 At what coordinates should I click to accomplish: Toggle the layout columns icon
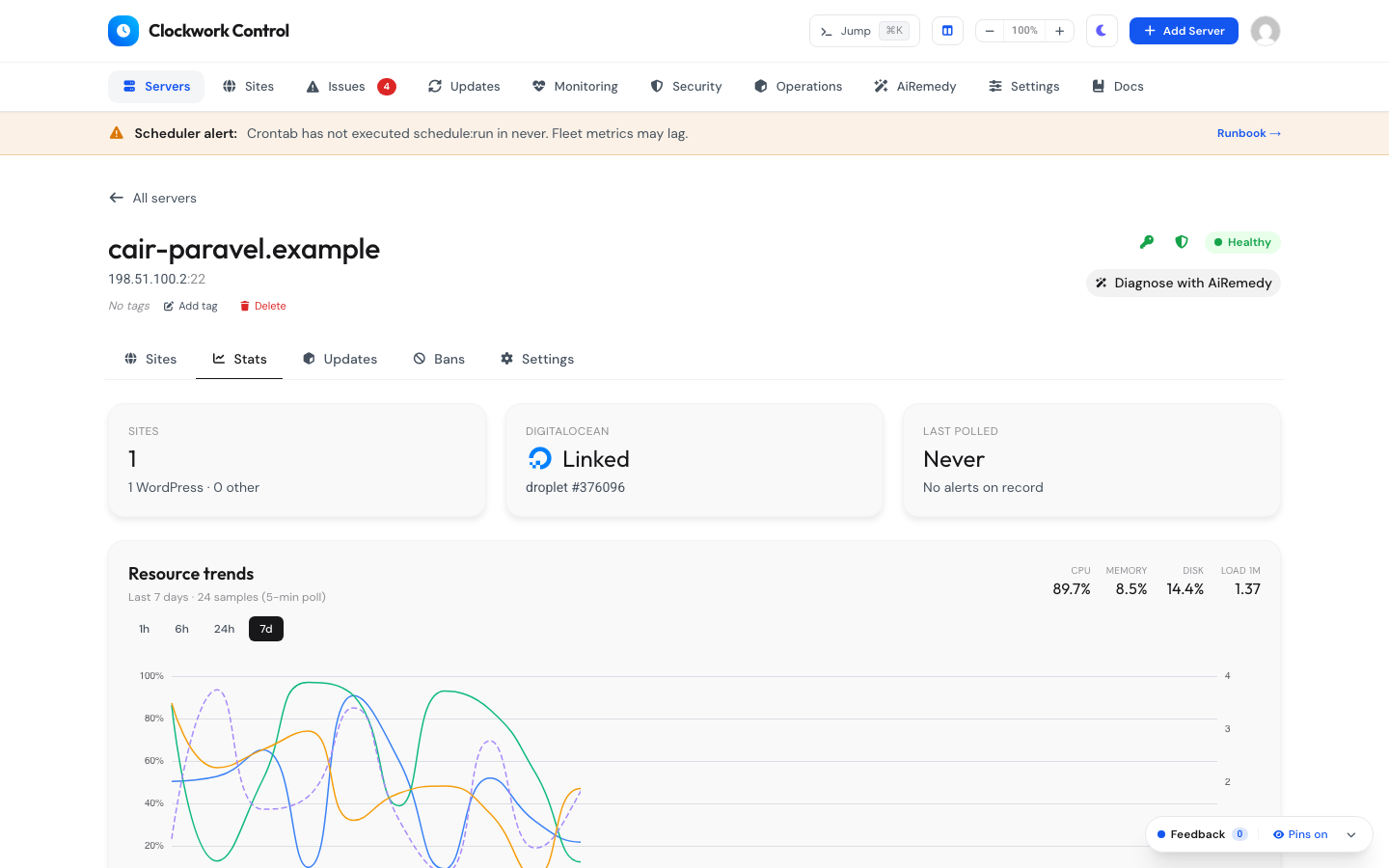point(947,31)
